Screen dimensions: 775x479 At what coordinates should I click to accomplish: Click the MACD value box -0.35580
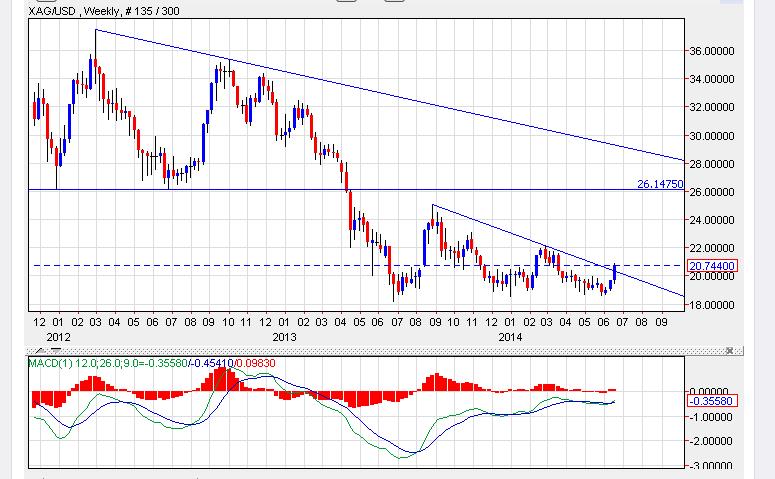pos(713,401)
